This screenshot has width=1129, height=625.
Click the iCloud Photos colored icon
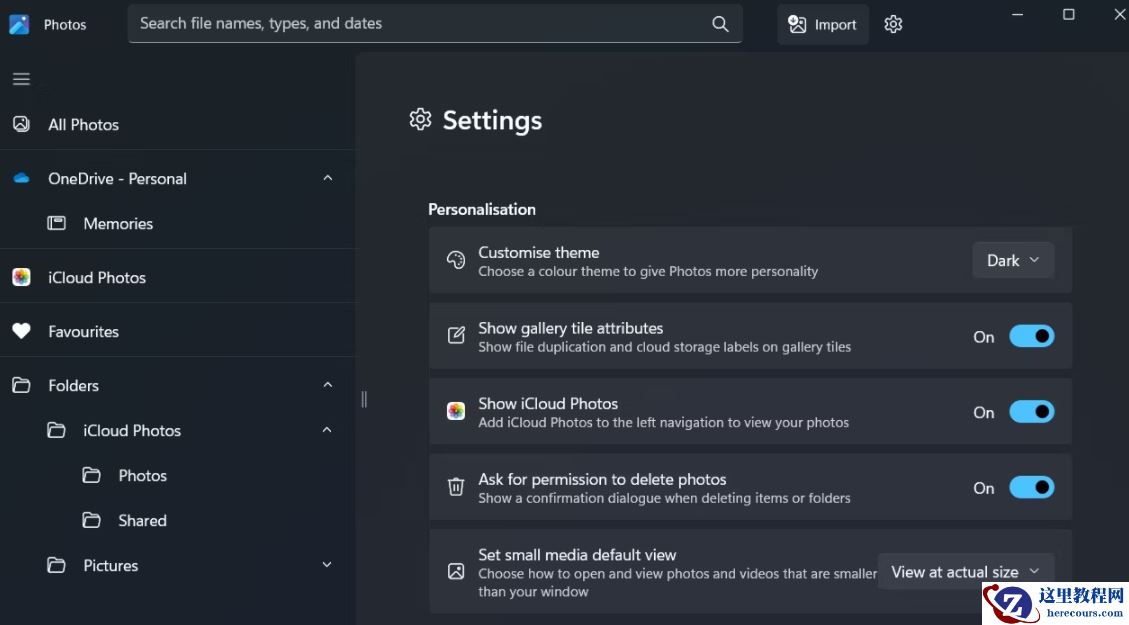coord(21,277)
